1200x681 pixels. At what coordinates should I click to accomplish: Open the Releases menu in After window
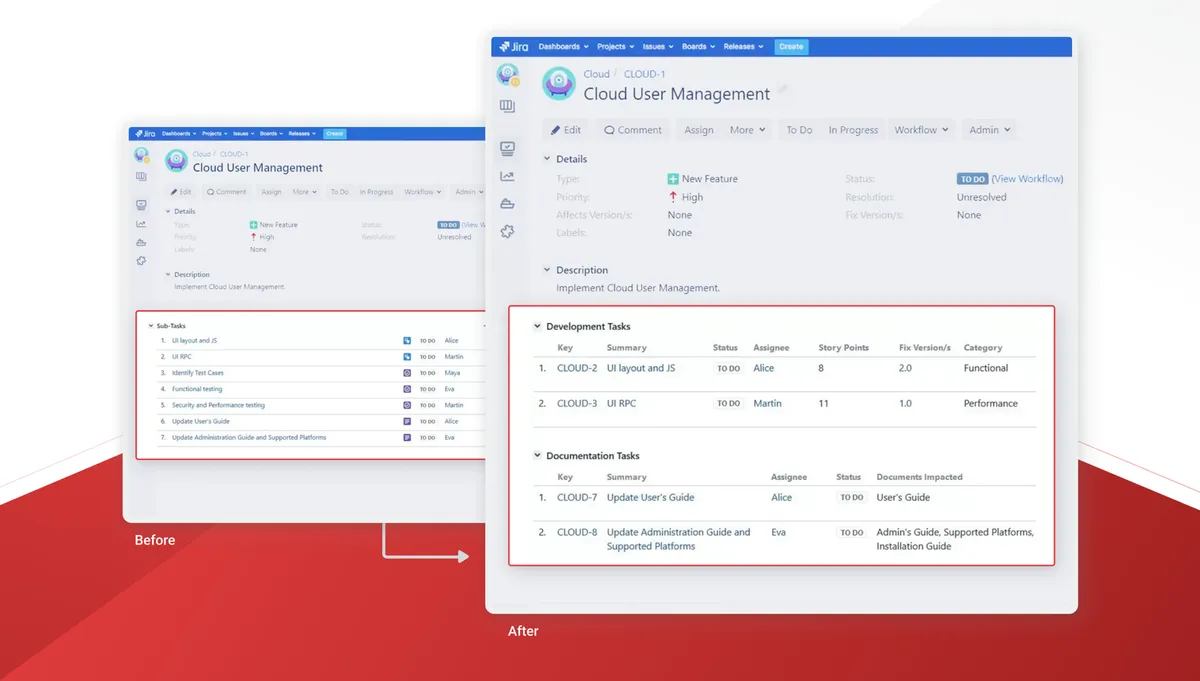(743, 46)
